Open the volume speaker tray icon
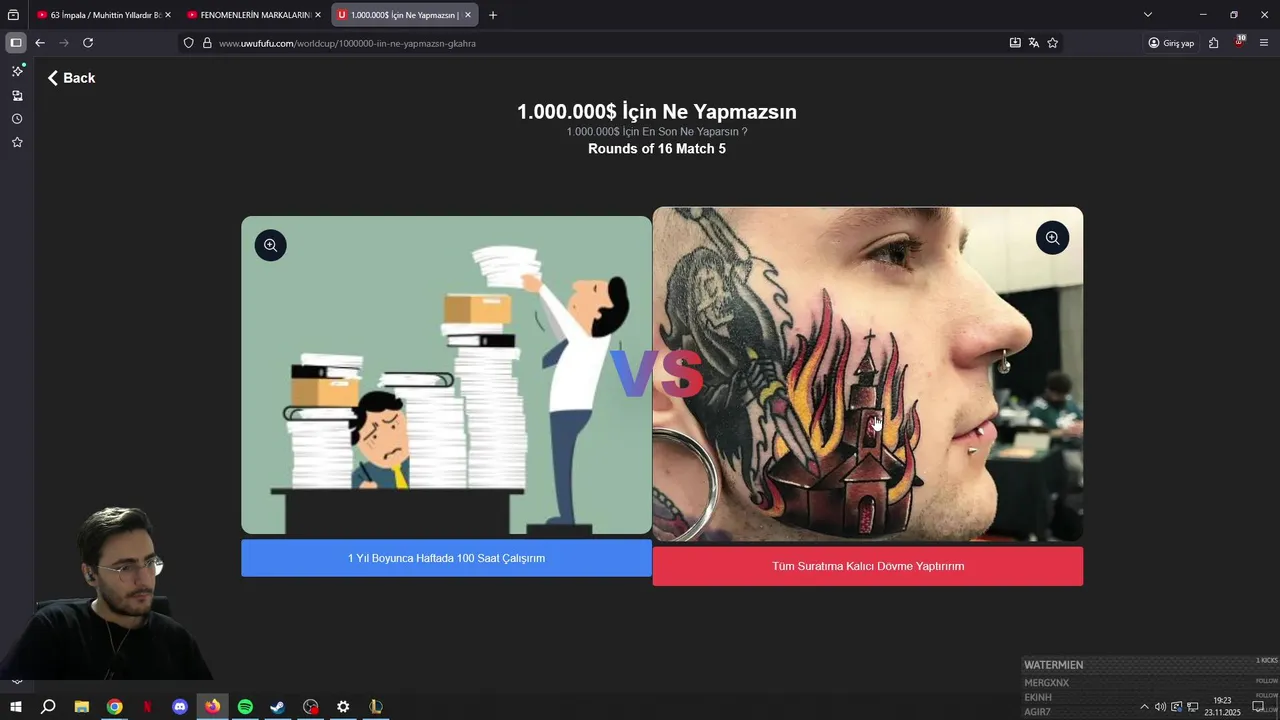This screenshot has width=1280, height=720. pyautogui.click(x=1160, y=707)
